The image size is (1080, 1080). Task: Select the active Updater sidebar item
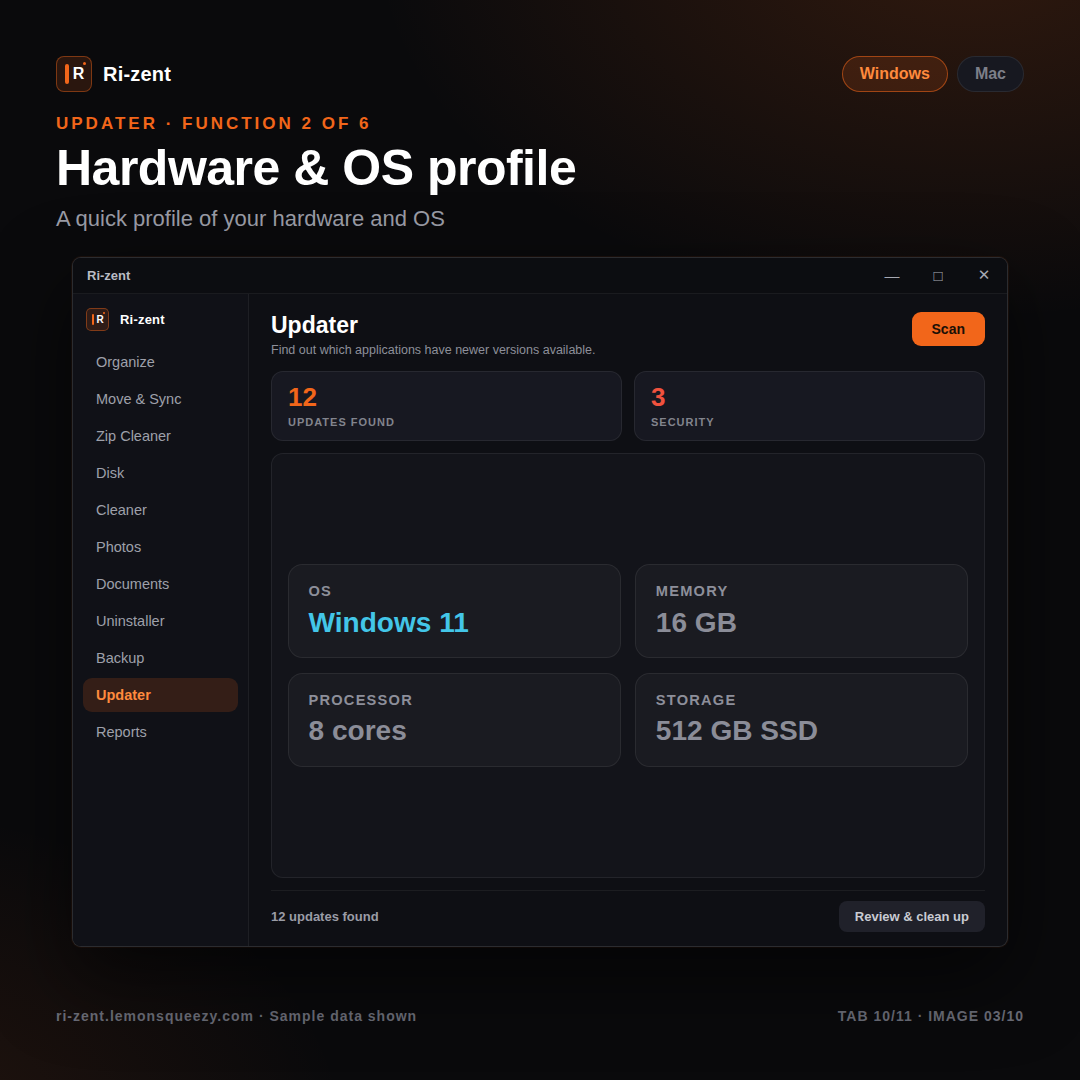160,695
